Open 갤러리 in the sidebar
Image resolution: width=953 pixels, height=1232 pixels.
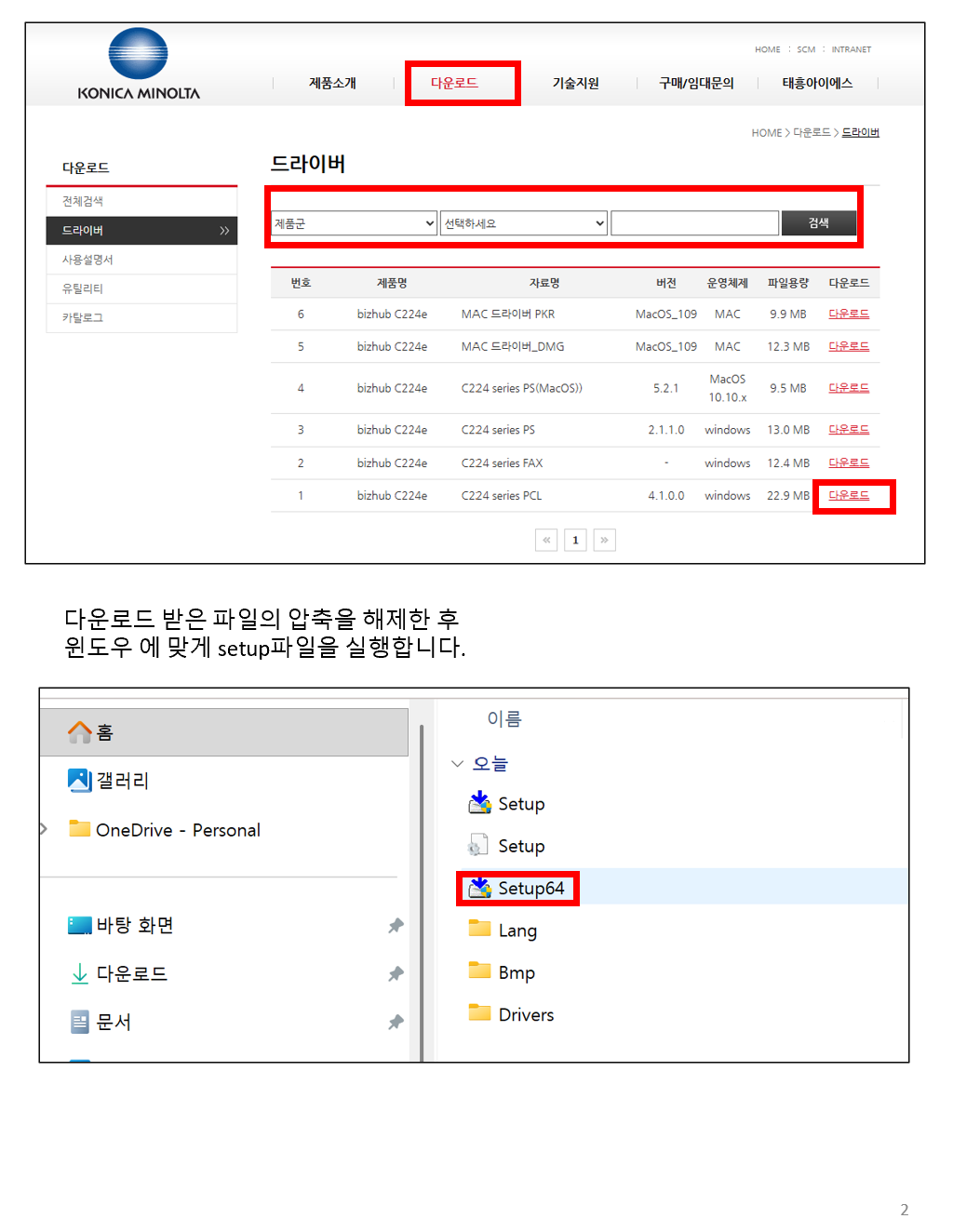click(122, 780)
